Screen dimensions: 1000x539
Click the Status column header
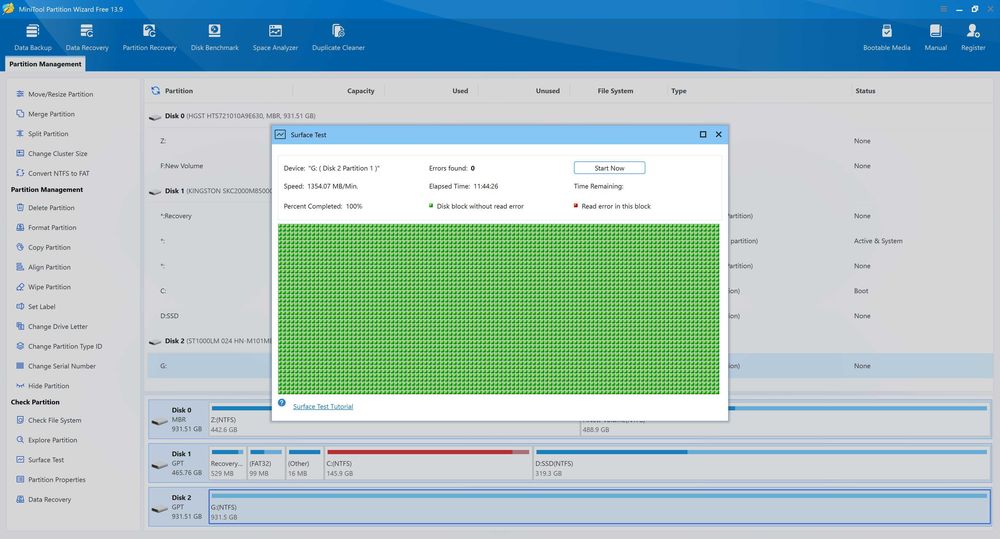click(x=865, y=91)
